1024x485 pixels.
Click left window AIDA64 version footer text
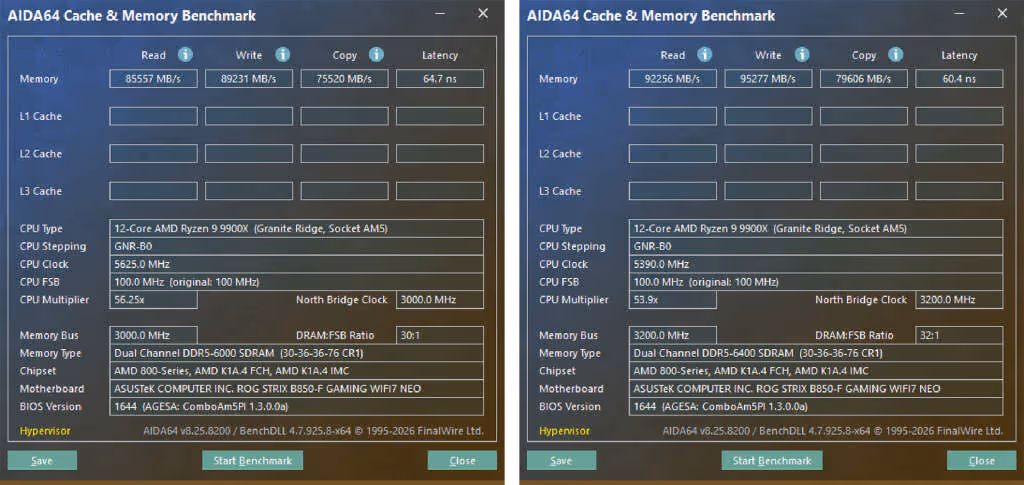(x=313, y=431)
